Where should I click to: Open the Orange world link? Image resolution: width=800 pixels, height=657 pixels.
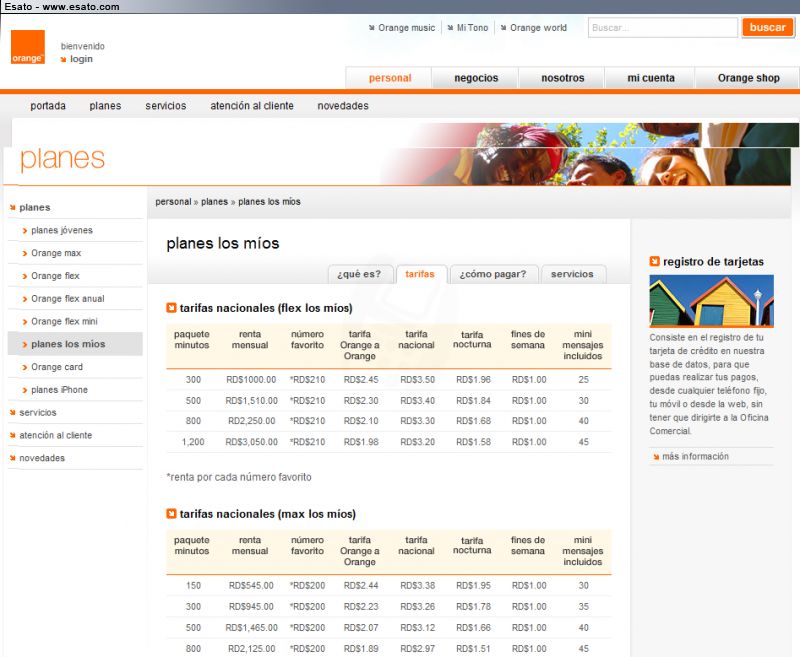click(x=538, y=28)
